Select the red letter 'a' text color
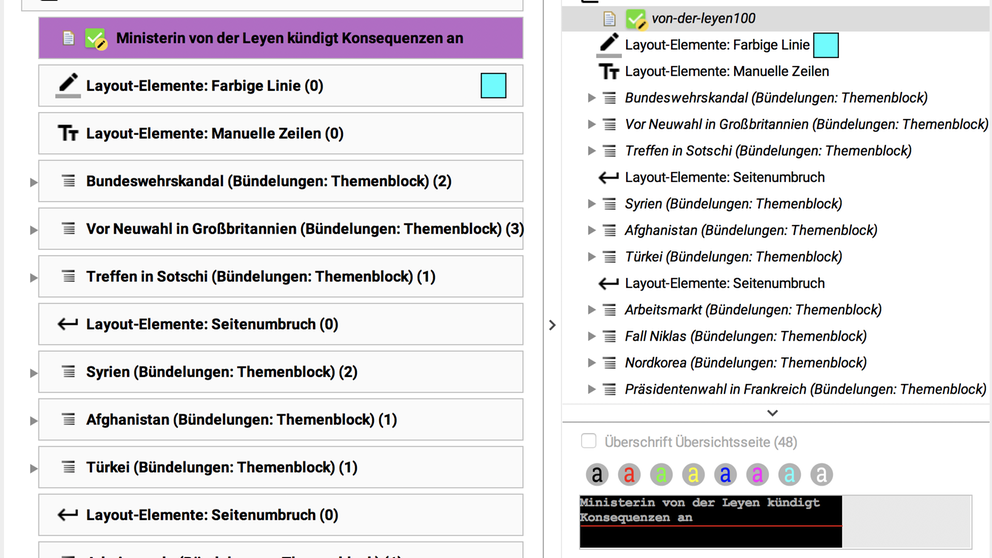 [x=629, y=475]
